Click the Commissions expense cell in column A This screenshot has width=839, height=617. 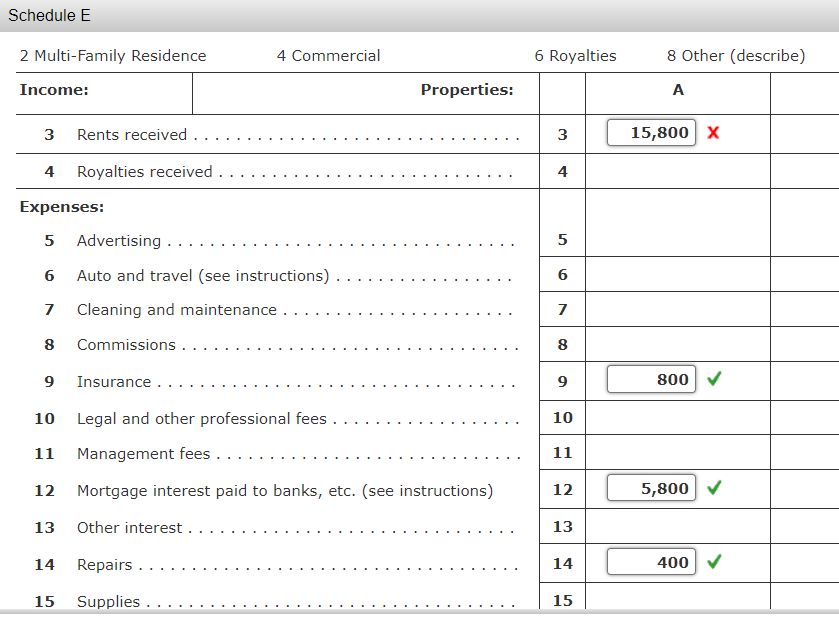678,344
